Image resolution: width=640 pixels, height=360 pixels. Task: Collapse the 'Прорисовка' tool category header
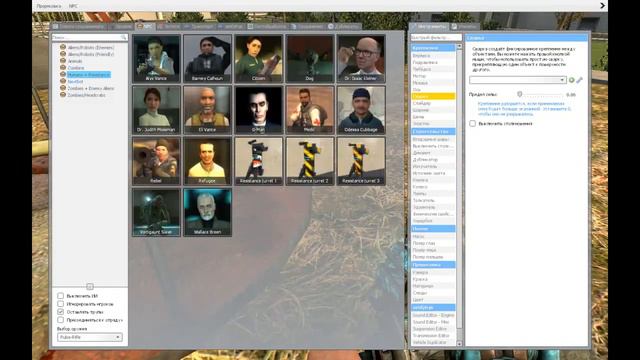433,265
